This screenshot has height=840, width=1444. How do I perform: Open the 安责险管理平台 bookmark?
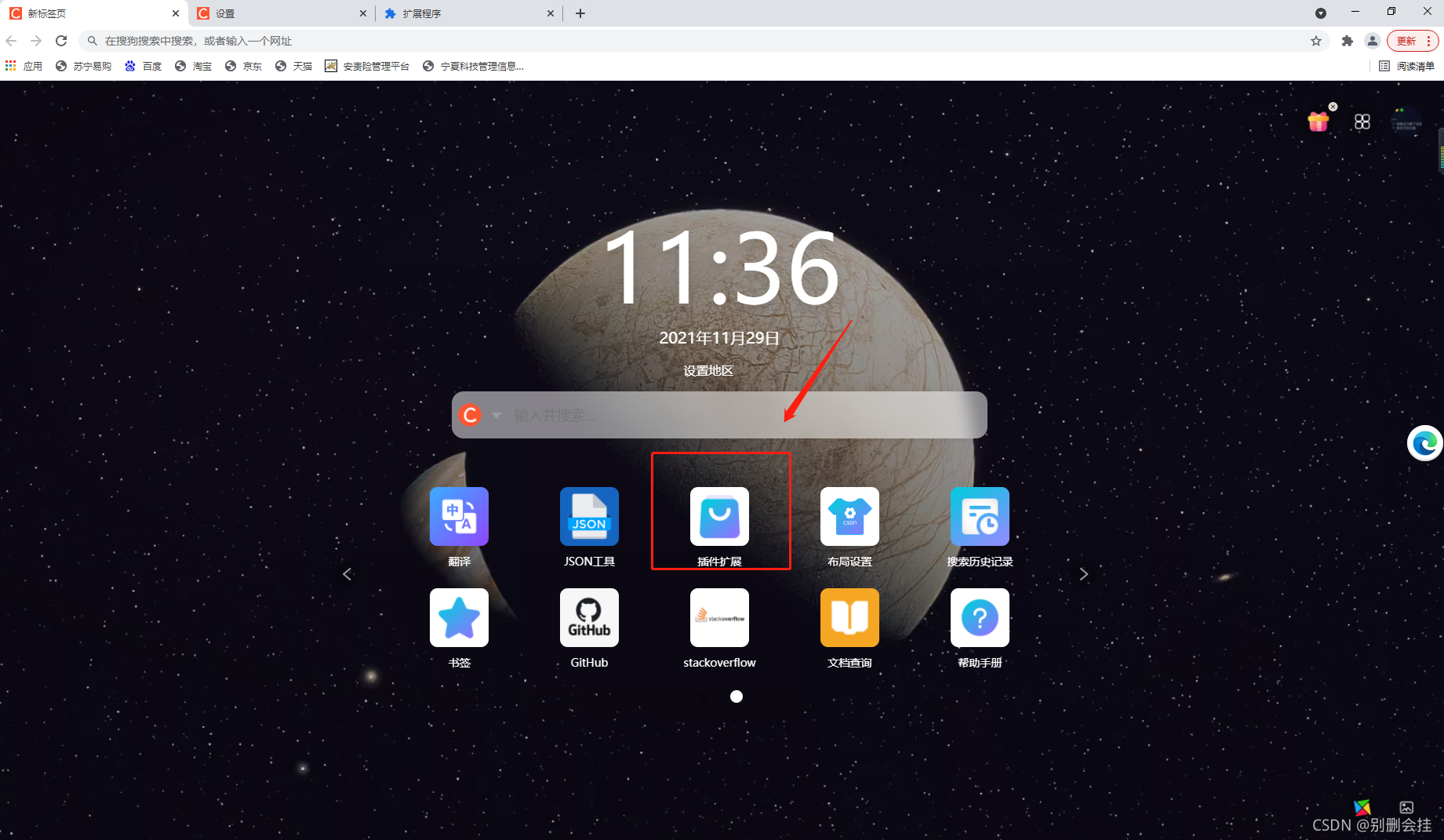coord(367,66)
